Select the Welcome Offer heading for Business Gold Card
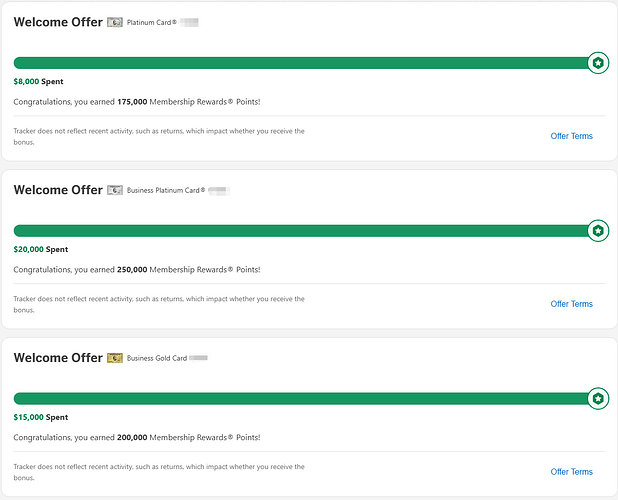Screen dimensions: 618x500 click(x=58, y=358)
